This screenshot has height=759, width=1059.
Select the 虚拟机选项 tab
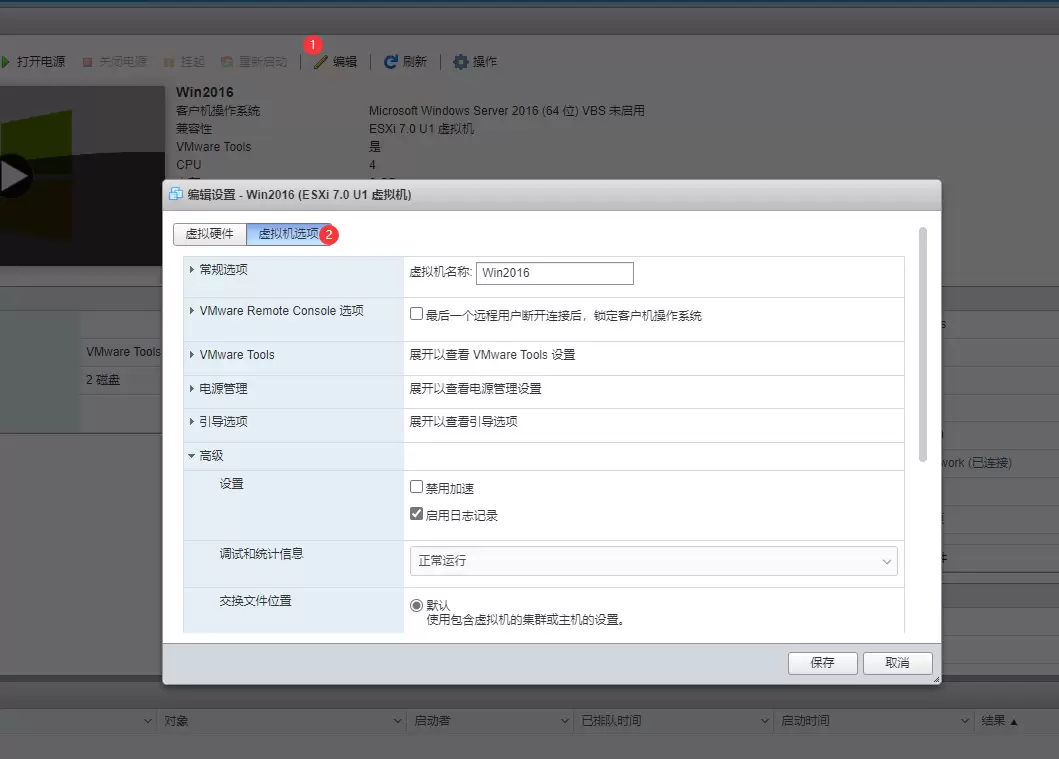288,234
